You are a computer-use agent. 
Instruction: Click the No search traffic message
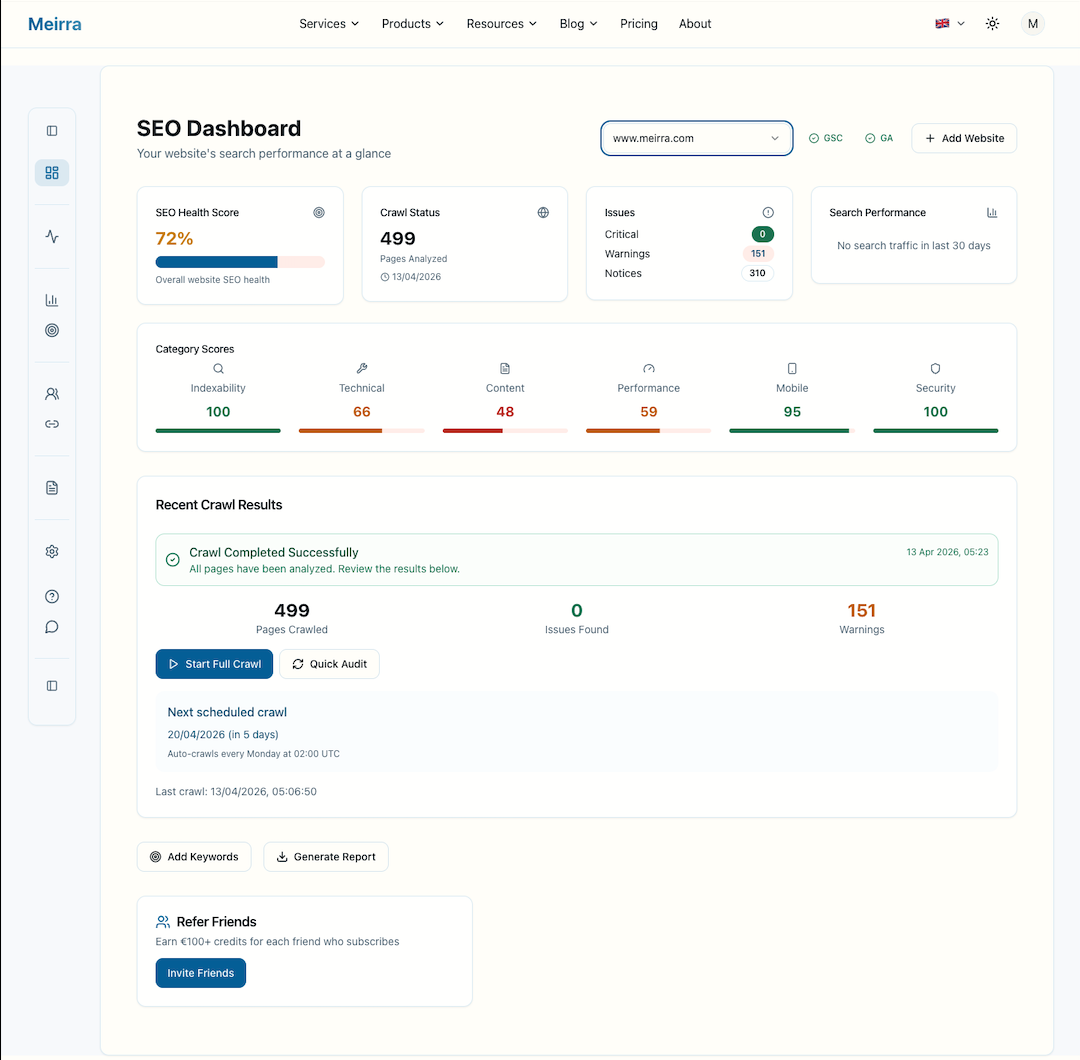click(913, 246)
